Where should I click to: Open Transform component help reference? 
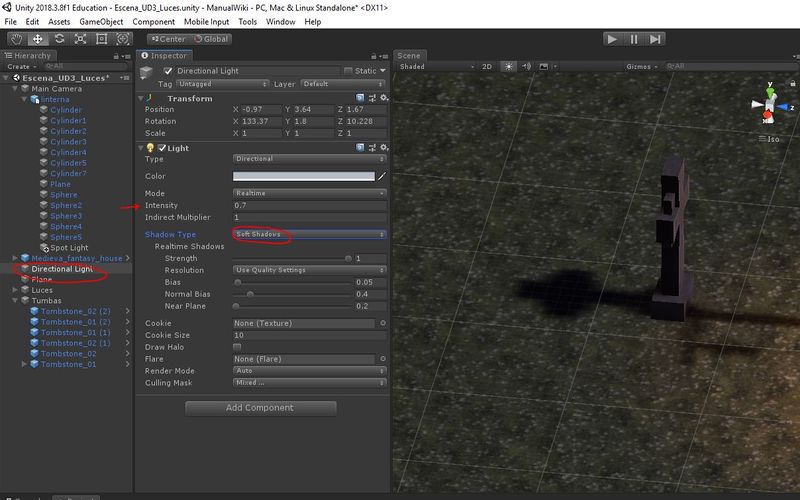[360, 98]
